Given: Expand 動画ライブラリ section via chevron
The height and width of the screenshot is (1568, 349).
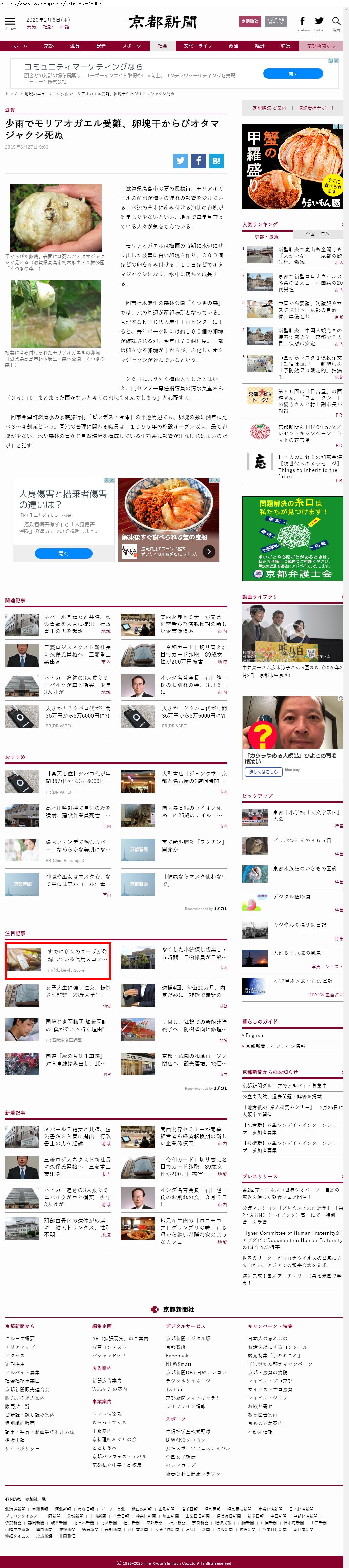Looking at the screenshot, I should point(342,597).
